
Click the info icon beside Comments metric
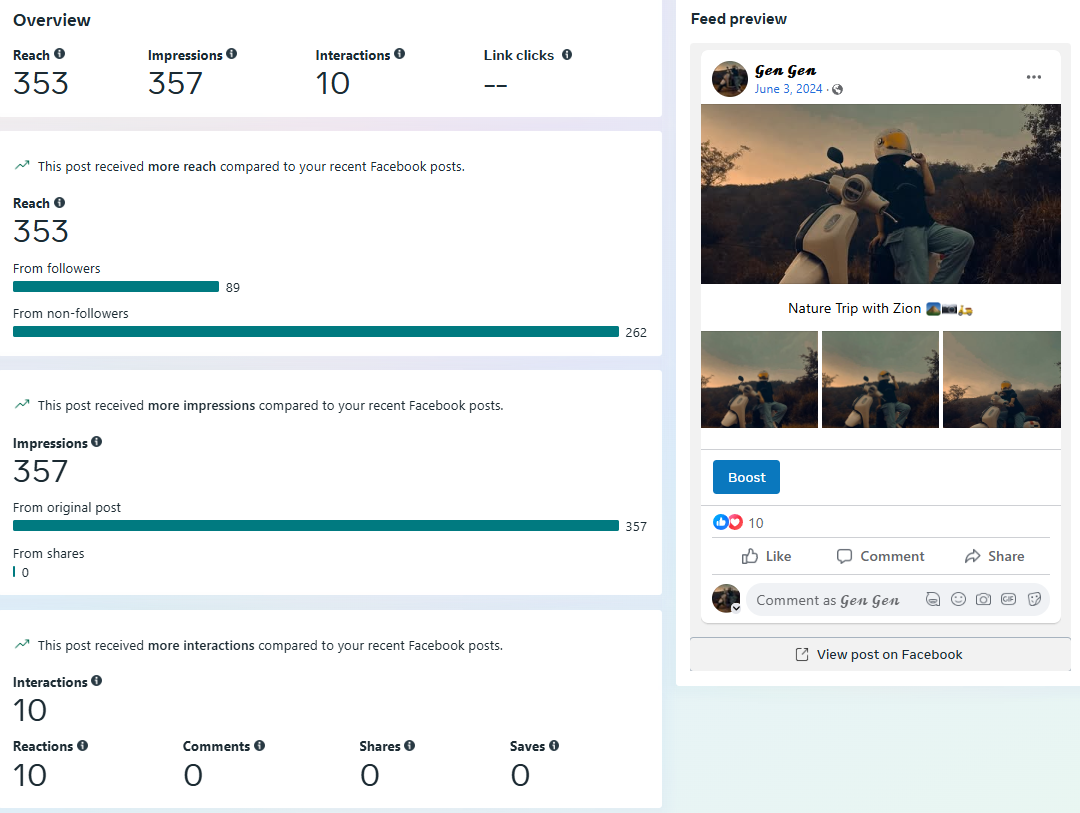coord(259,746)
